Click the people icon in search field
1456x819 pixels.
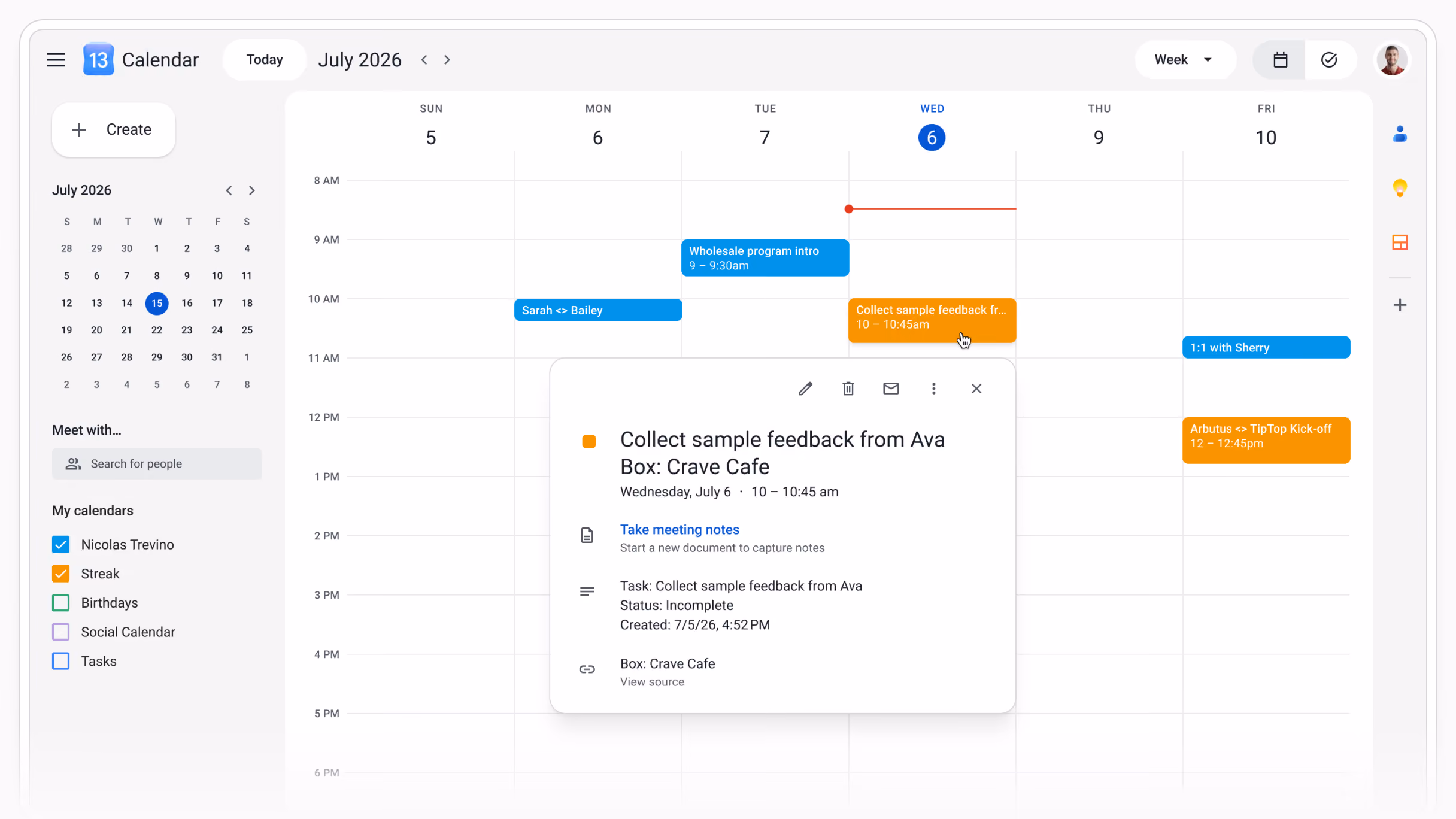[x=73, y=464]
